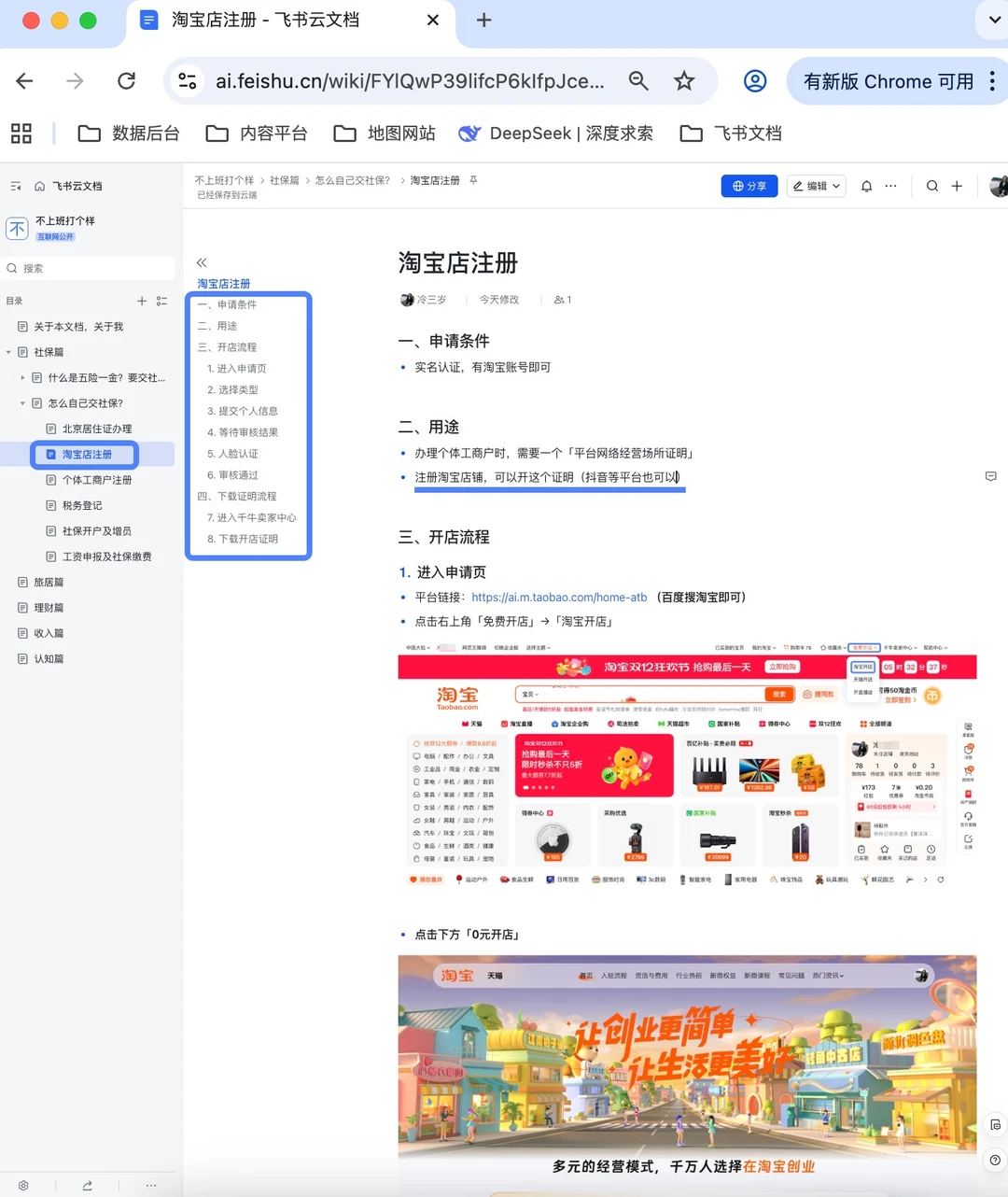
Task: Click the comment icon beside paragraph
Action: (x=991, y=476)
